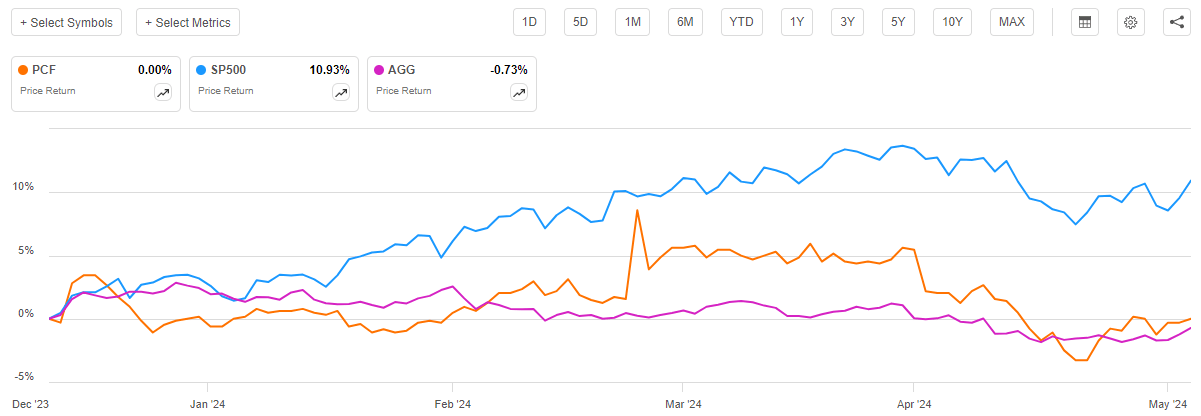Click AGG price return trend icon
1201x416 pixels.
tap(518, 92)
